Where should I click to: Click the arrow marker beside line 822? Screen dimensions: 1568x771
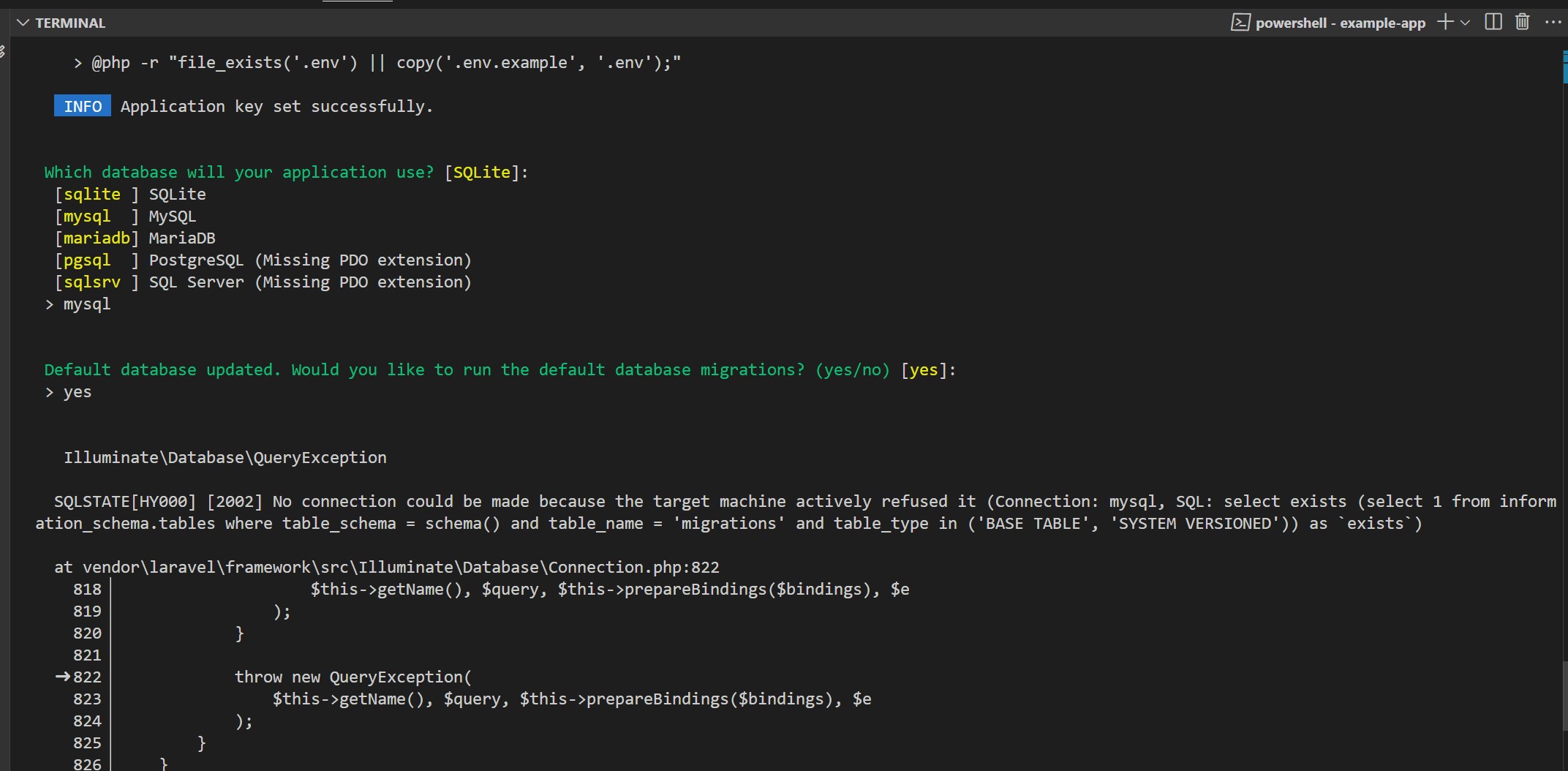coord(63,677)
